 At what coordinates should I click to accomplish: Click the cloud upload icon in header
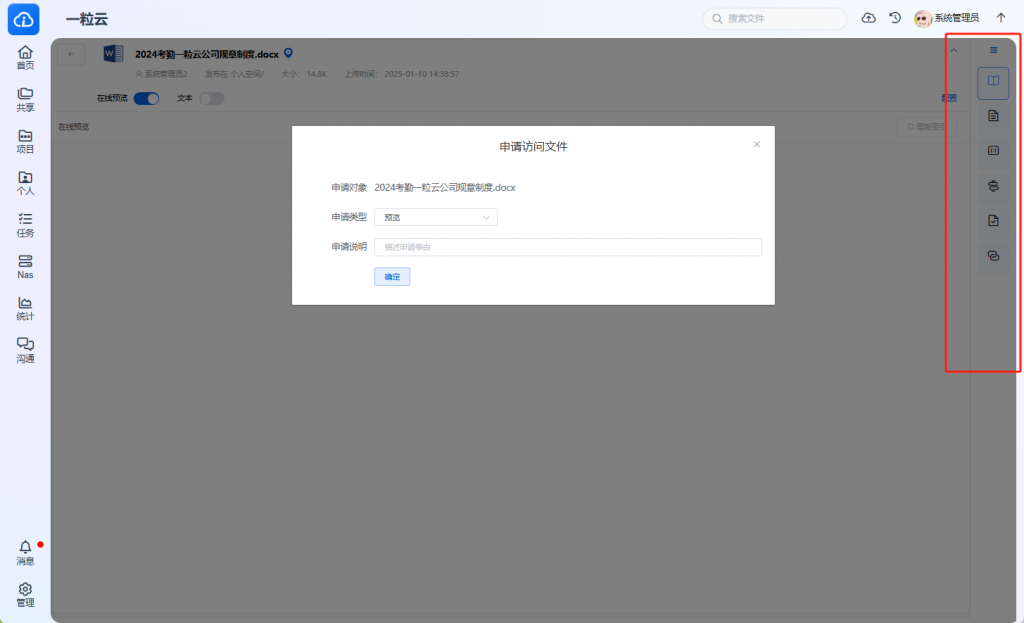click(x=868, y=18)
